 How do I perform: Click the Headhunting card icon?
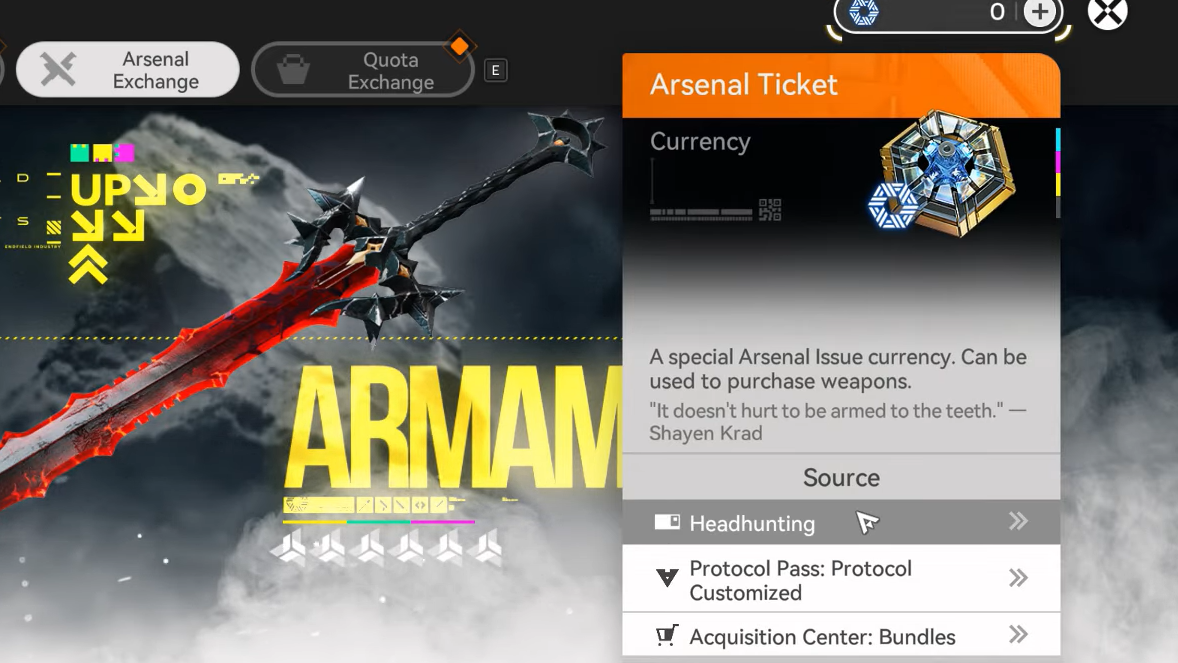tap(667, 522)
